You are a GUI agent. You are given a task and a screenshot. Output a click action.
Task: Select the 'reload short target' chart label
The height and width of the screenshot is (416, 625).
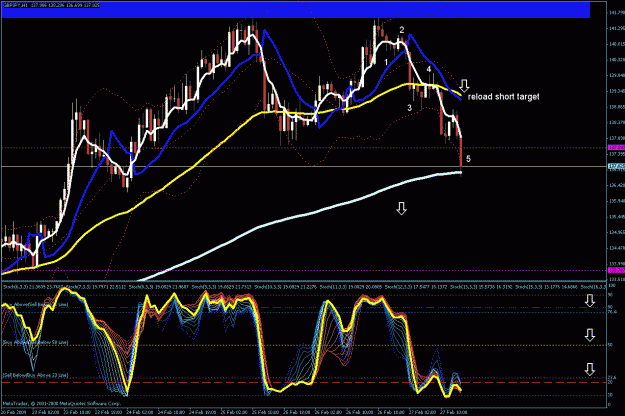(503, 97)
